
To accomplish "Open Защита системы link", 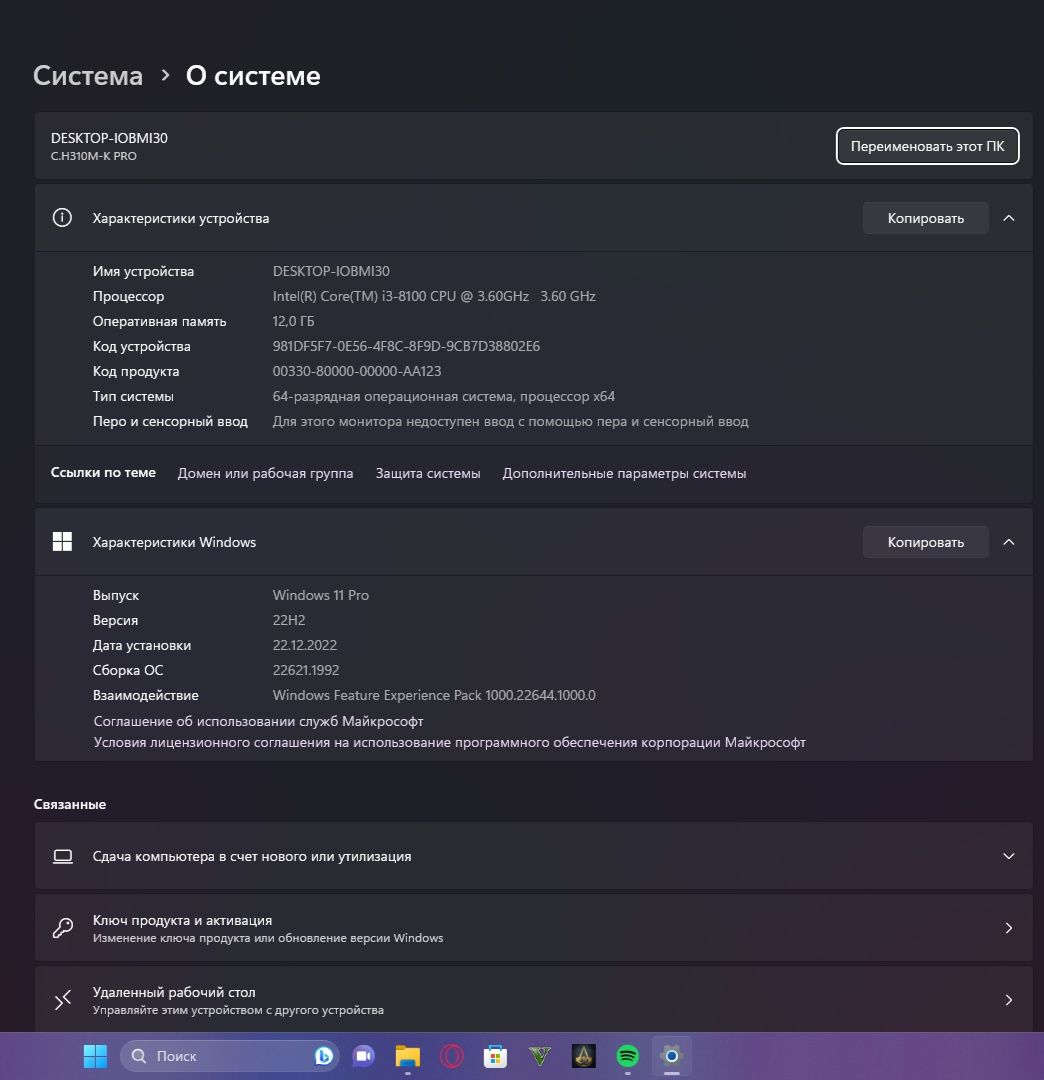I will click(x=428, y=473).
